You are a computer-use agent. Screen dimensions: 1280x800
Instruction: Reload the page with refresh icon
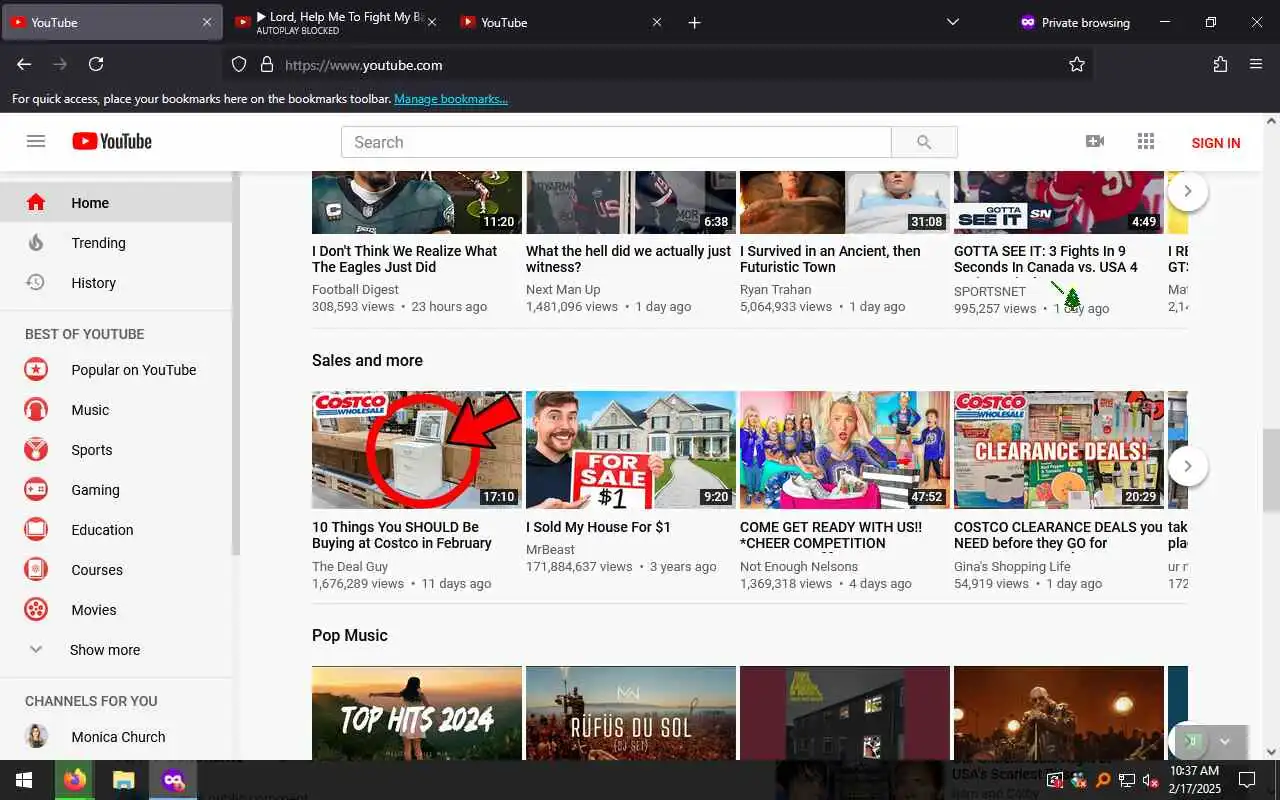click(x=96, y=64)
